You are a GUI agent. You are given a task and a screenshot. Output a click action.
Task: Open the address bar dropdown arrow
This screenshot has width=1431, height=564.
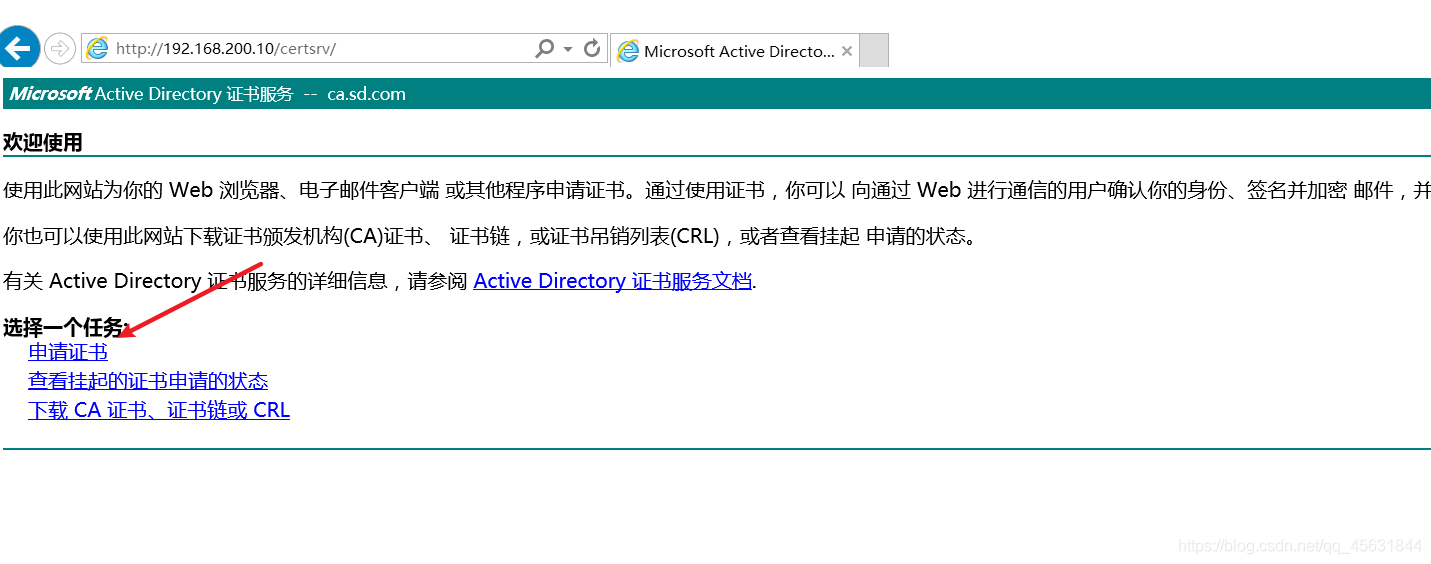click(x=567, y=48)
